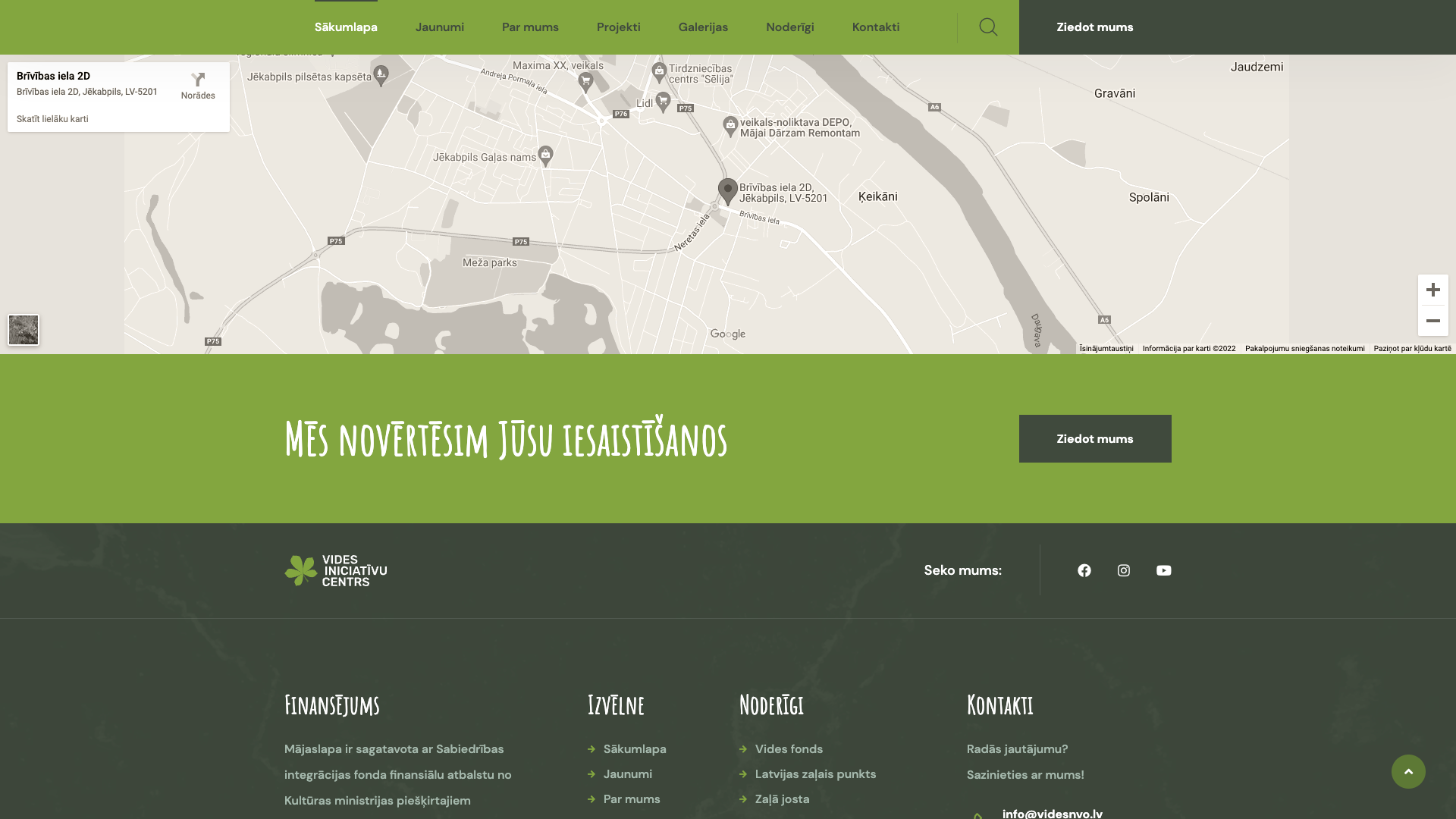The height and width of the screenshot is (819, 1456).
Task: Toggle satellite map view thumbnail
Action: (x=24, y=330)
